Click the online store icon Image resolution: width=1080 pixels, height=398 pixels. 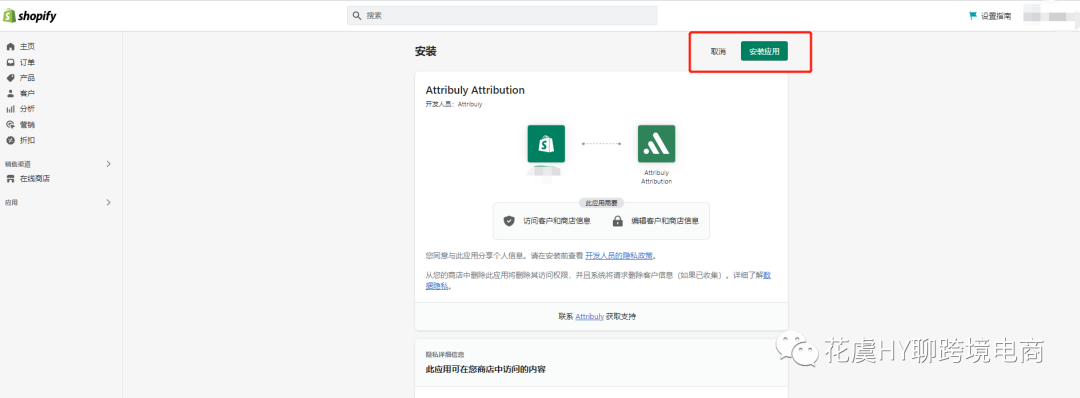click(10, 179)
